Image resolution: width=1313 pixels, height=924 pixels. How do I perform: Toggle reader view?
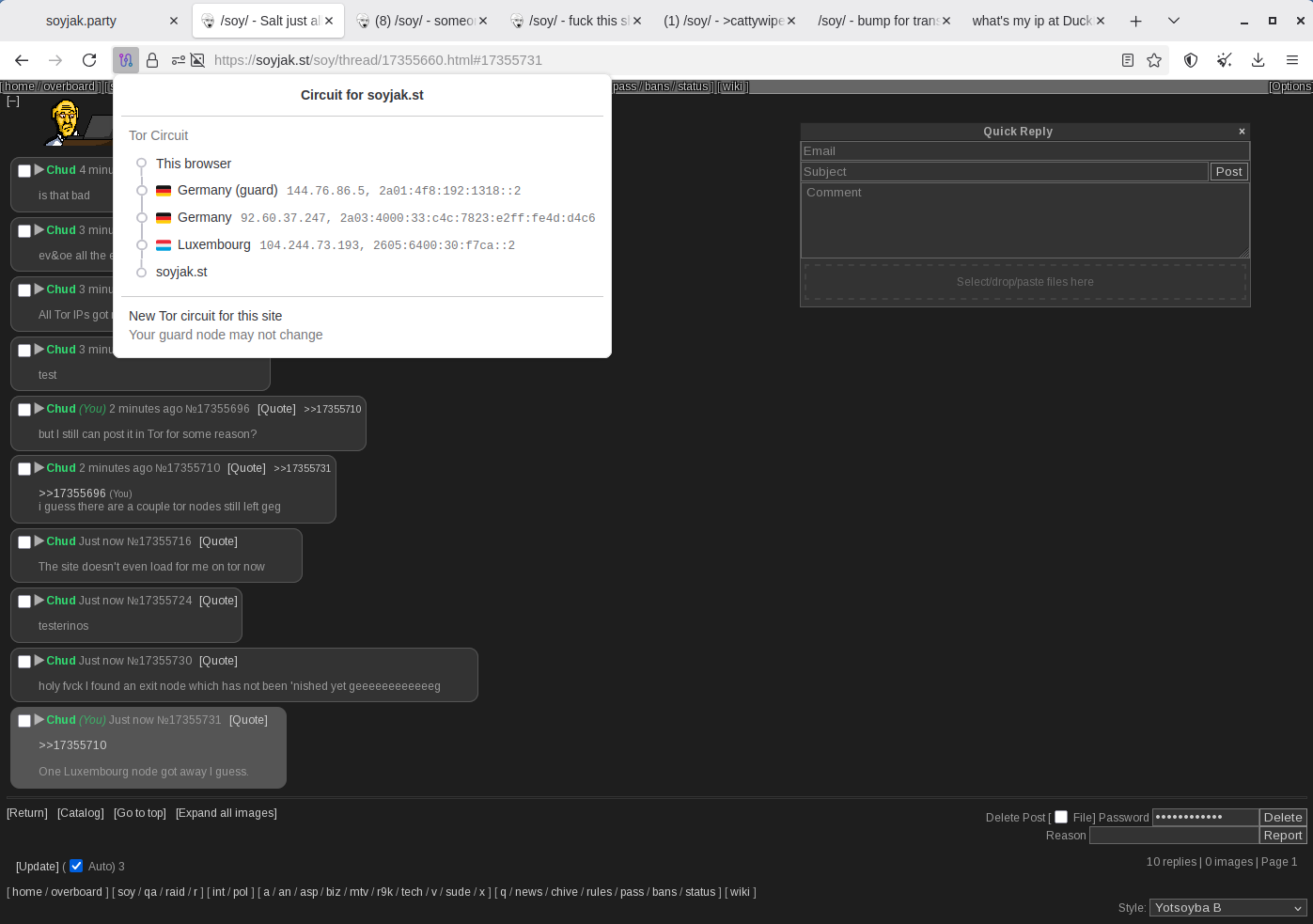pos(1128,60)
